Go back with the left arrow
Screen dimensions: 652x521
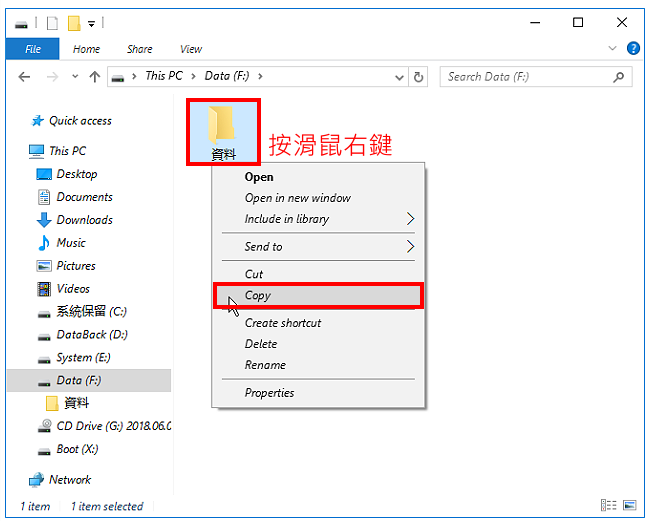(x=25, y=77)
